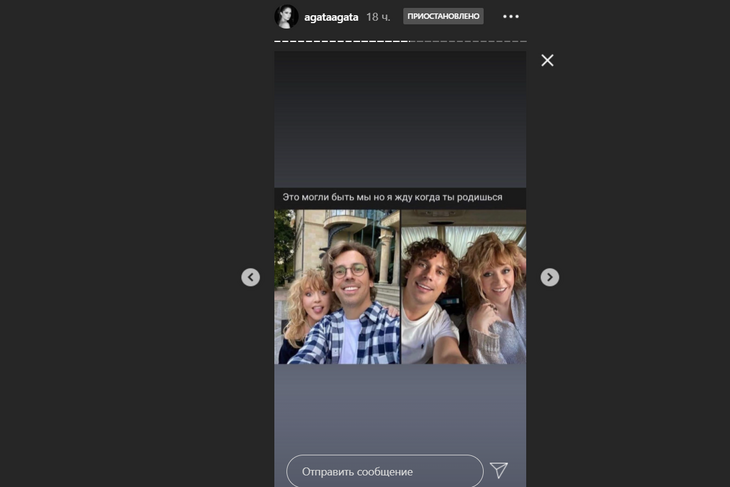
Task: Click the 'ПРИОСТАНОВЛЕНО' paused badge
Action: (x=443, y=17)
